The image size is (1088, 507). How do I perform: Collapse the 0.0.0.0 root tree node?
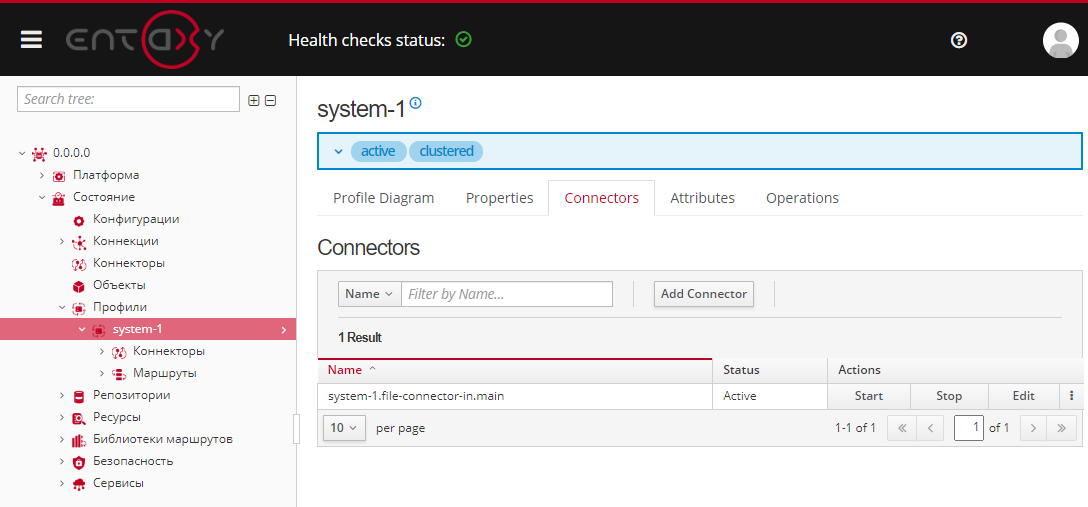coord(22,153)
